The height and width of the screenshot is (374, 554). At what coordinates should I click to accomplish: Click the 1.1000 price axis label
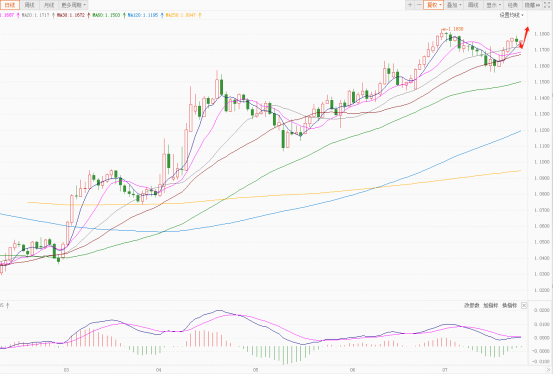click(x=542, y=162)
